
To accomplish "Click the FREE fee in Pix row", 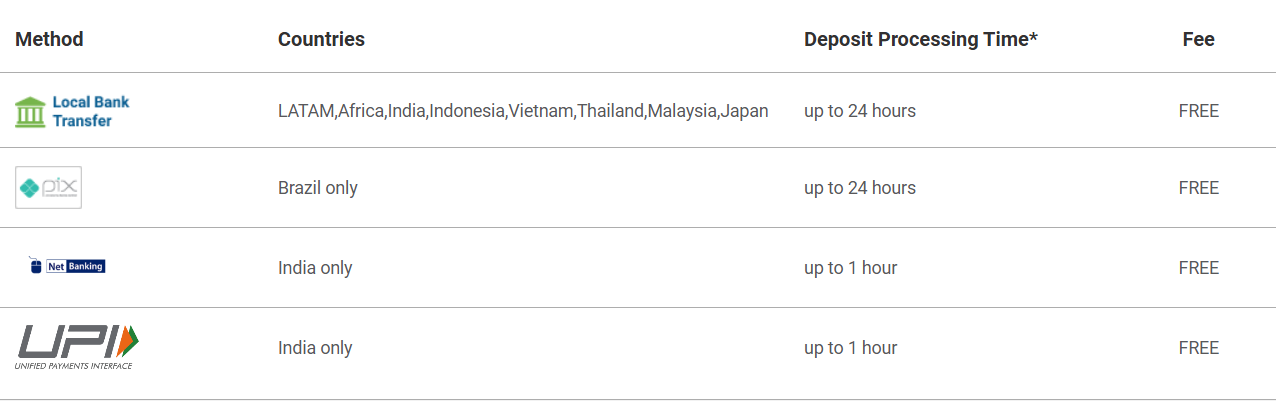I will pyautogui.click(x=1198, y=188).
